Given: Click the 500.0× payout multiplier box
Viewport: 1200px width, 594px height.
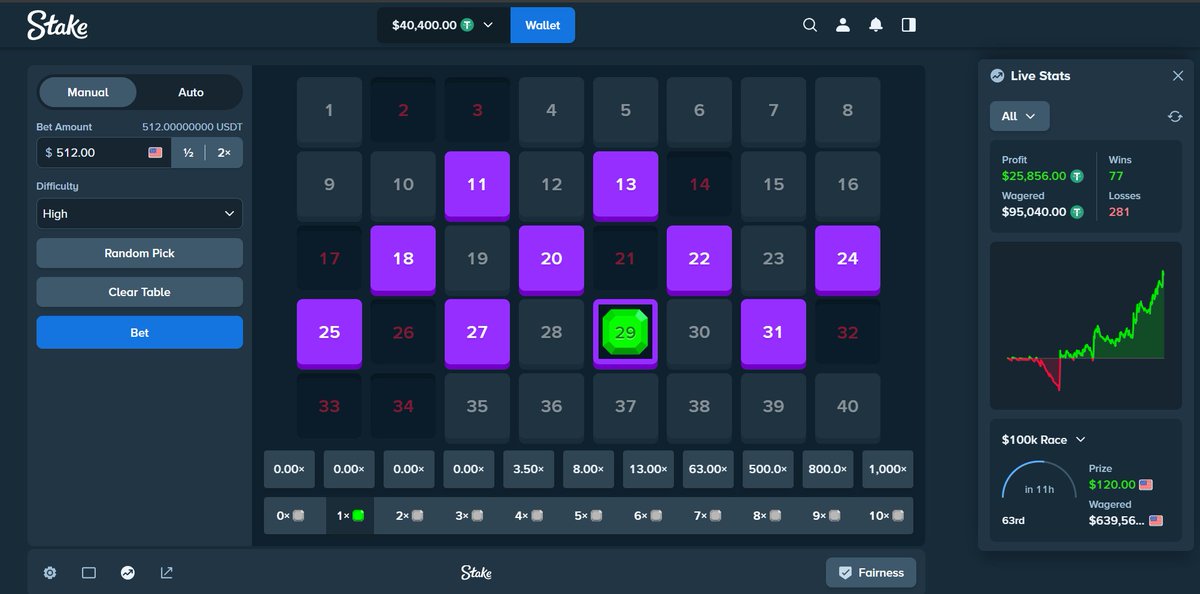Looking at the screenshot, I should [767, 469].
